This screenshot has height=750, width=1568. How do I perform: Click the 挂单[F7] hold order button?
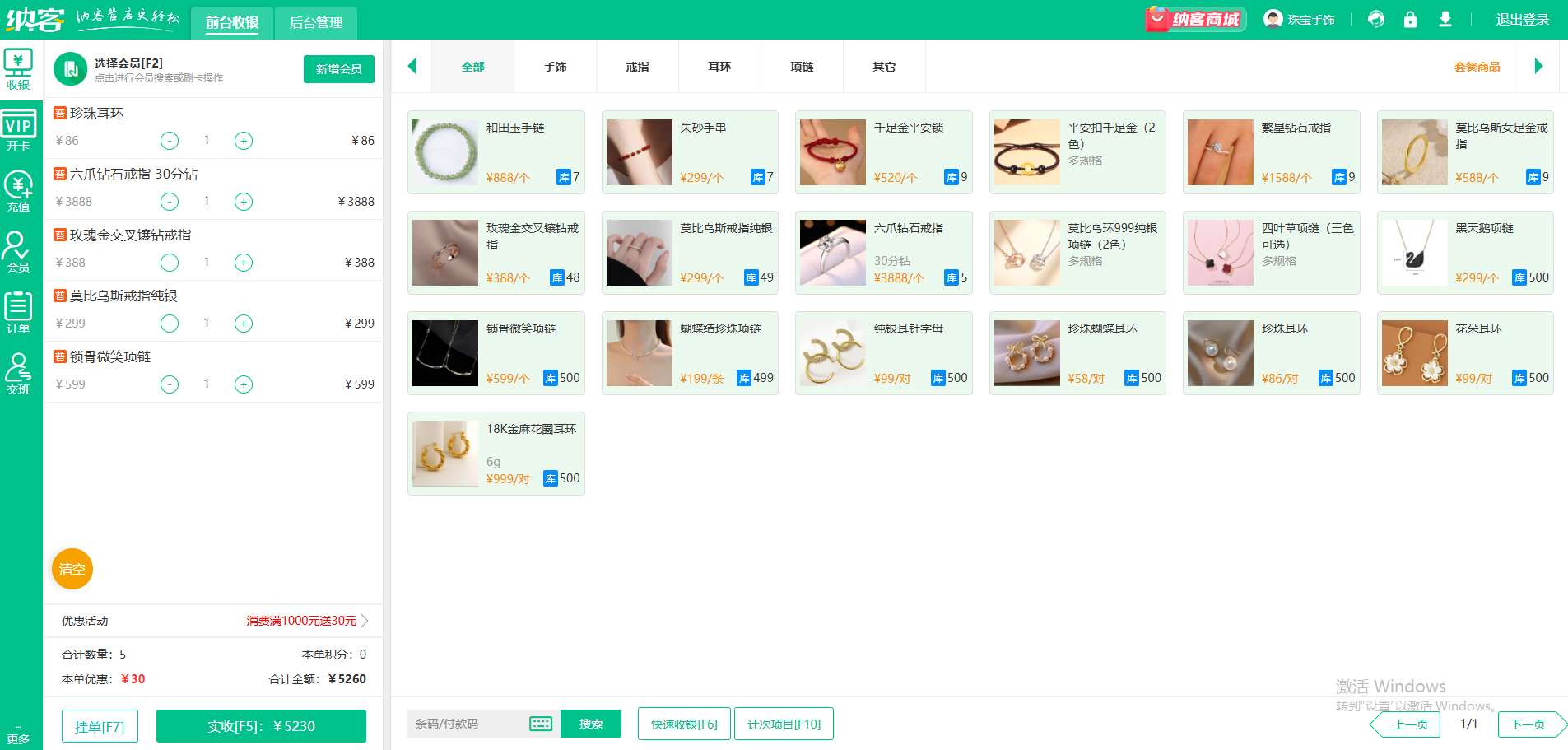(100, 727)
